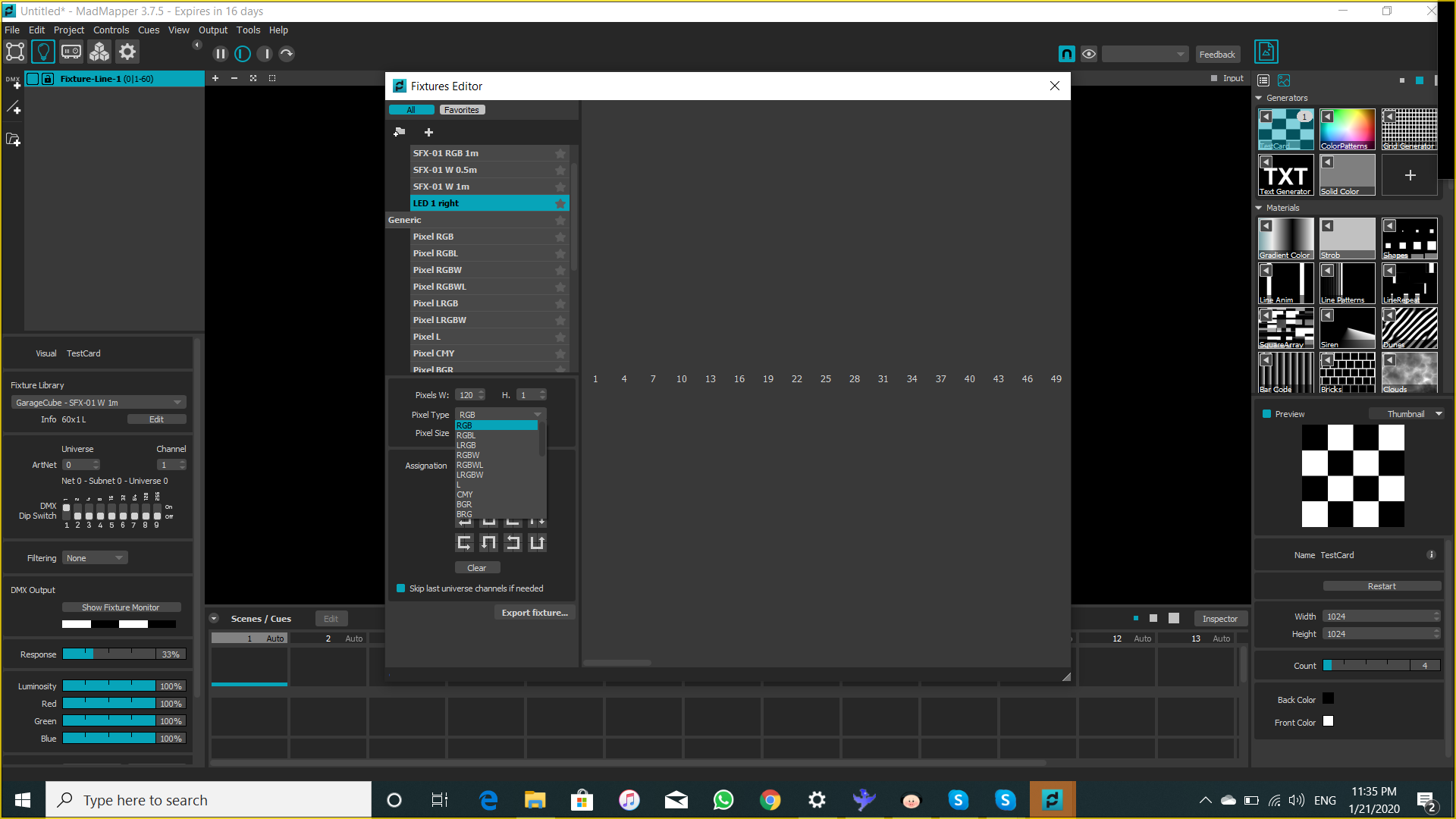Select the Solid Color generator icon
Screen dimensions: 1456x819
(x=1348, y=175)
